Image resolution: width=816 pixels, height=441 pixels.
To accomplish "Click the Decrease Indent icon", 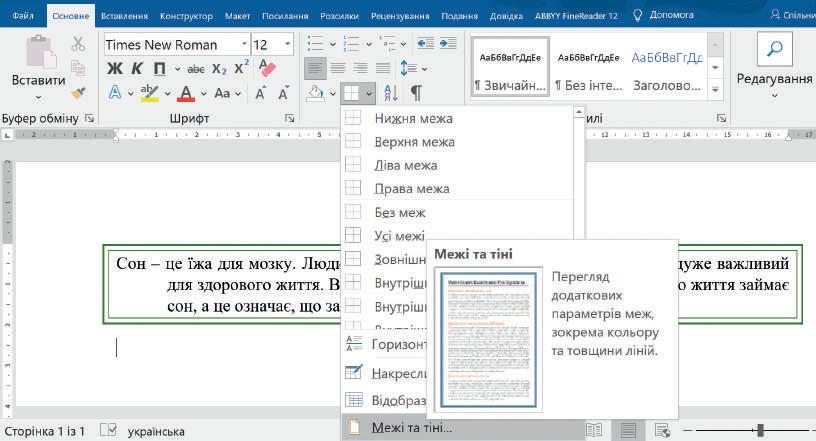I will [x=425, y=44].
